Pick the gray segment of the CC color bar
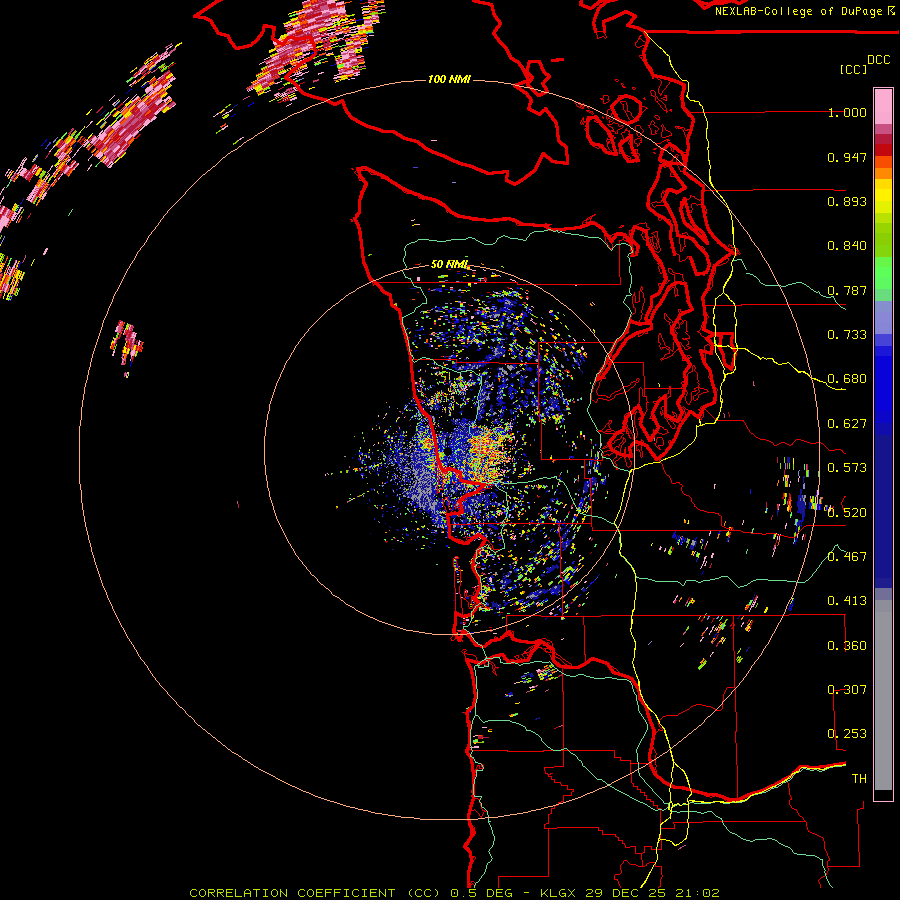900x900 pixels. pyautogui.click(x=883, y=695)
